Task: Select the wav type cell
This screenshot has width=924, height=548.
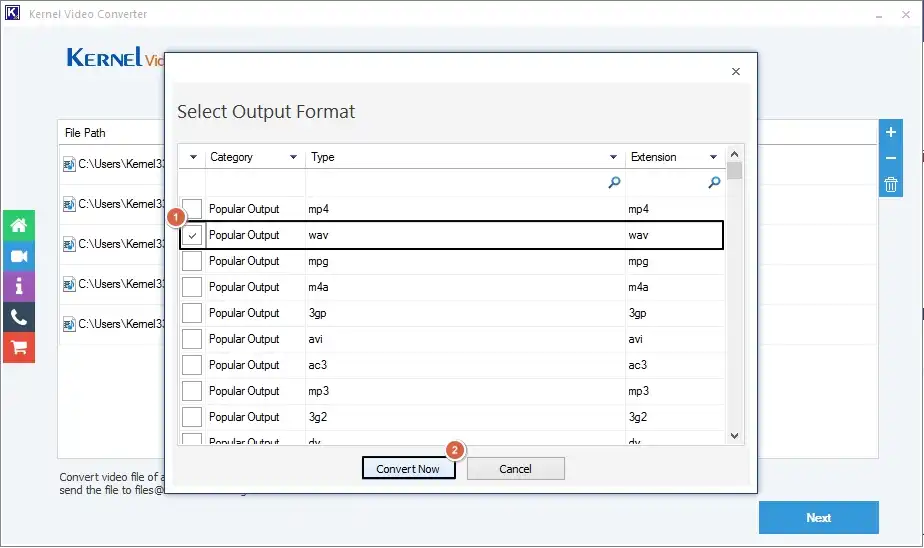Action: tap(465, 235)
